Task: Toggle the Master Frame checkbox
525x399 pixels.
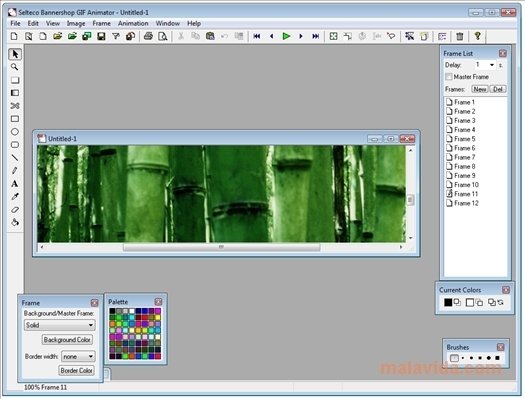Action: [449, 77]
